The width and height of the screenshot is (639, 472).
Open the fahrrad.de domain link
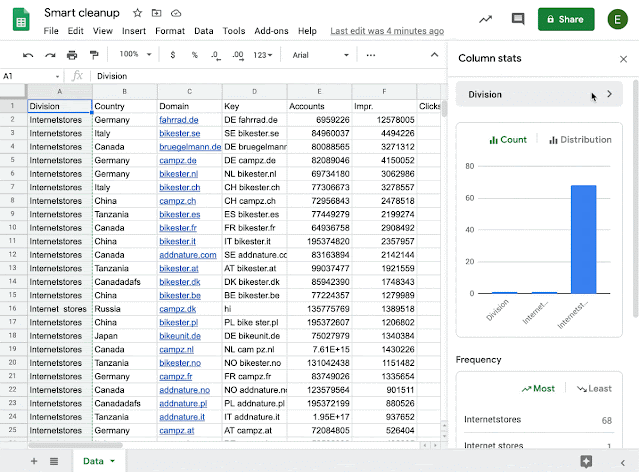point(178,120)
